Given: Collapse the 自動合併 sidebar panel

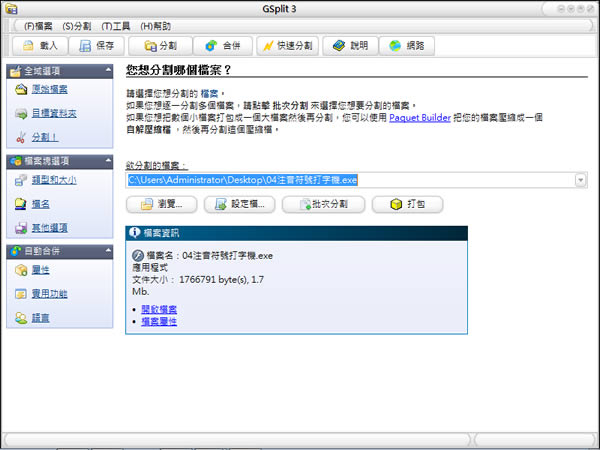Looking at the screenshot, I should (x=108, y=251).
